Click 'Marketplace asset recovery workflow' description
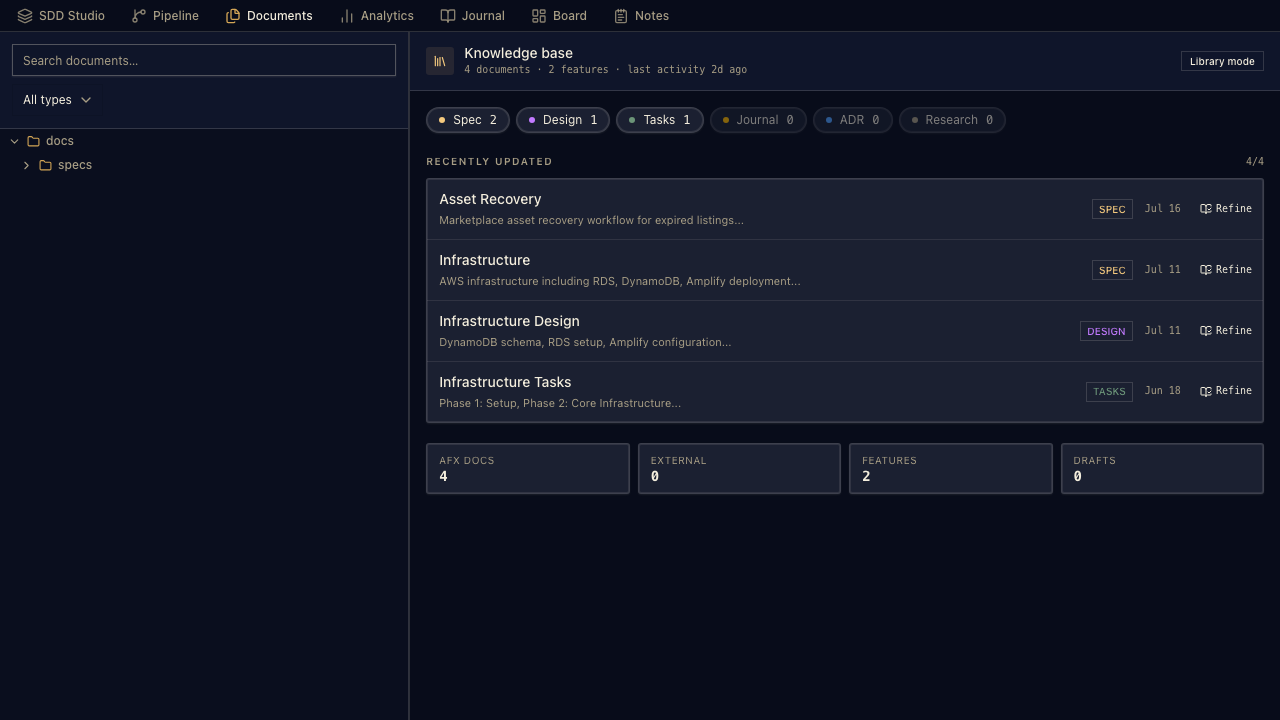This screenshot has width=1280, height=720. click(x=591, y=220)
